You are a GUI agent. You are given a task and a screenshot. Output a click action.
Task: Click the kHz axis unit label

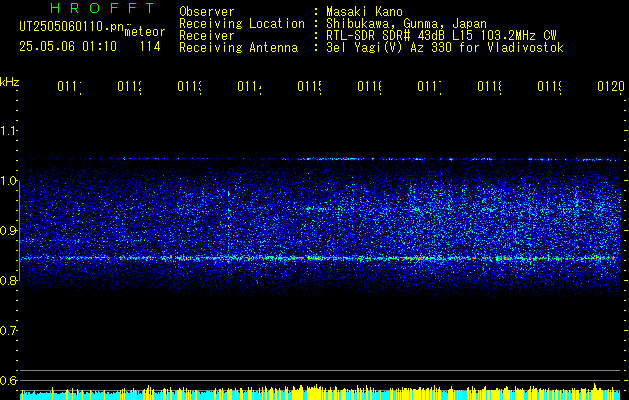tap(10, 82)
